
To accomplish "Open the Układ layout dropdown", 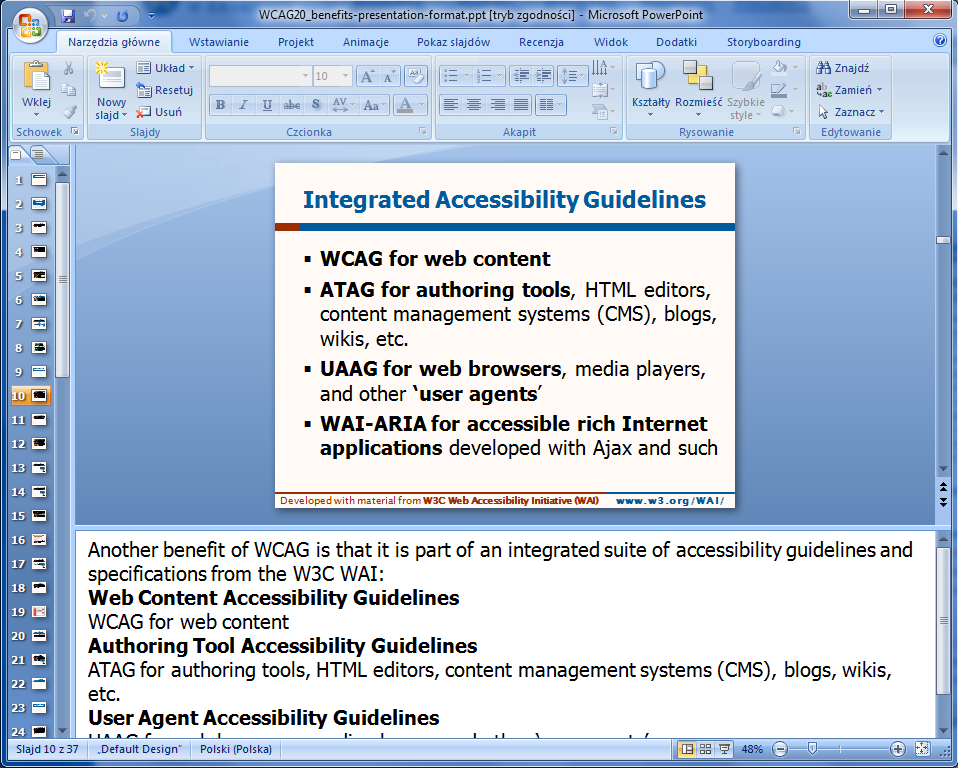I will point(165,68).
